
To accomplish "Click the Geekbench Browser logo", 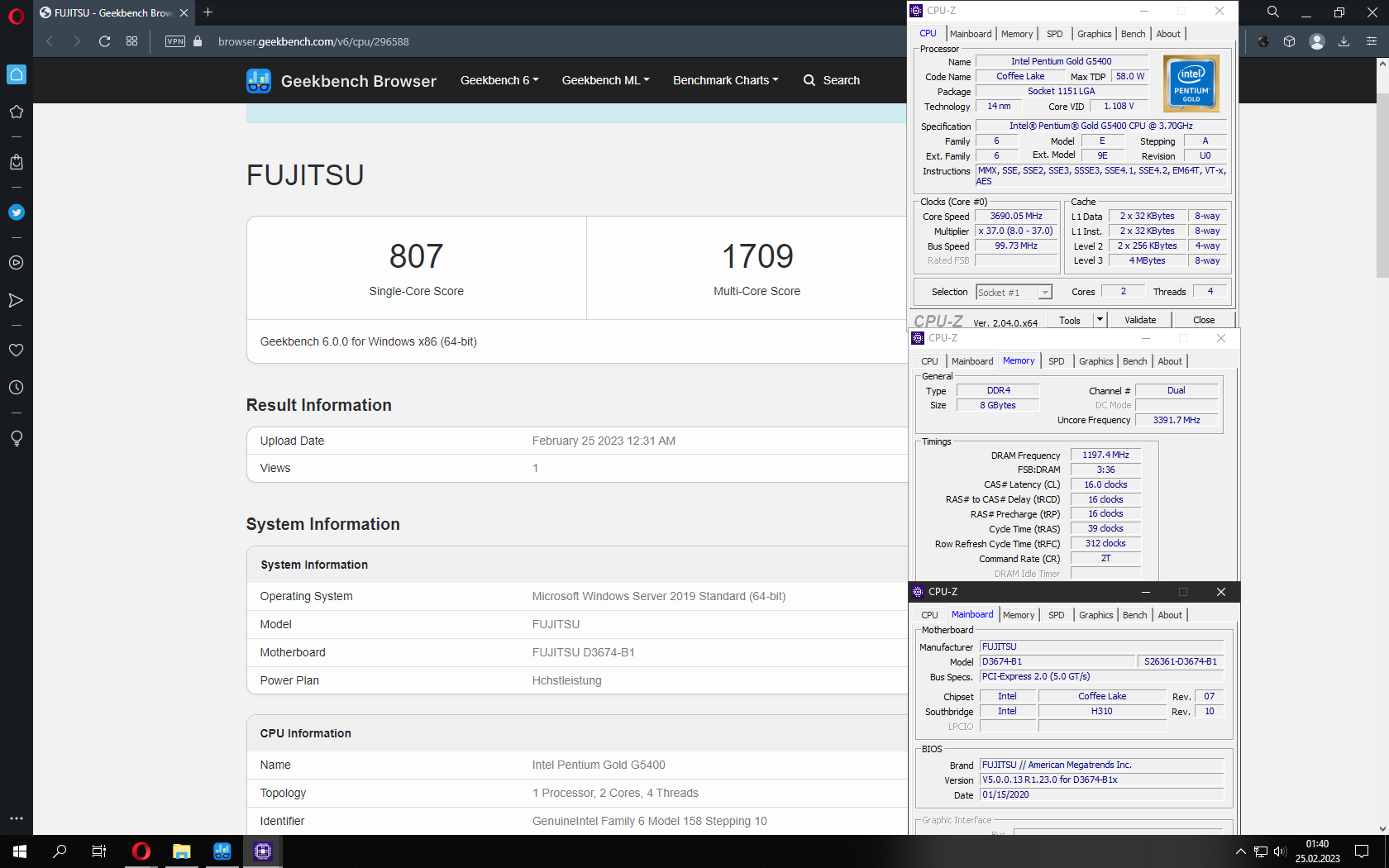I will click(x=259, y=81).
